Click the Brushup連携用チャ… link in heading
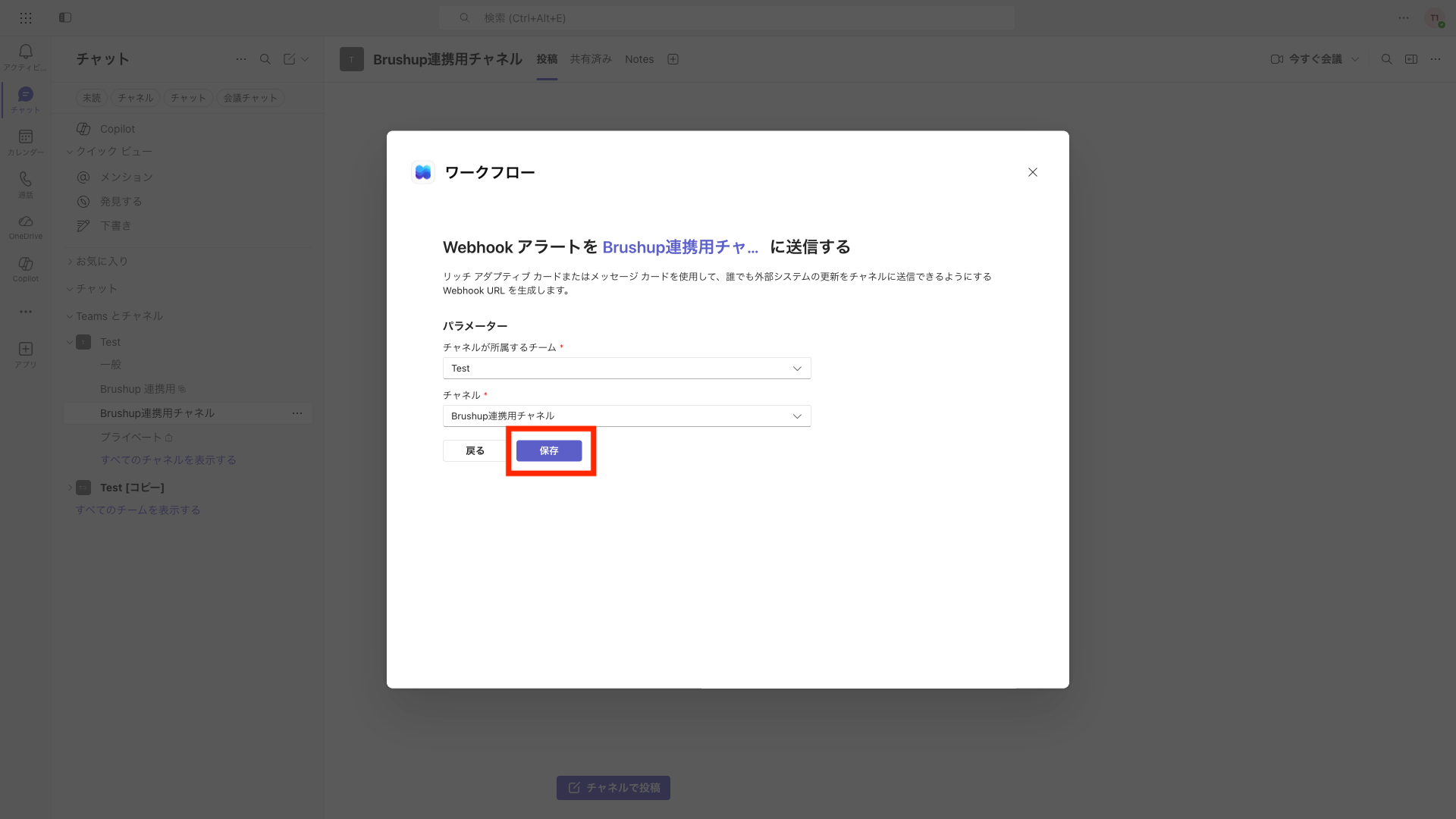Viewport: 1456px width, 819px height. pyautogui.click(x=680, y=247)
